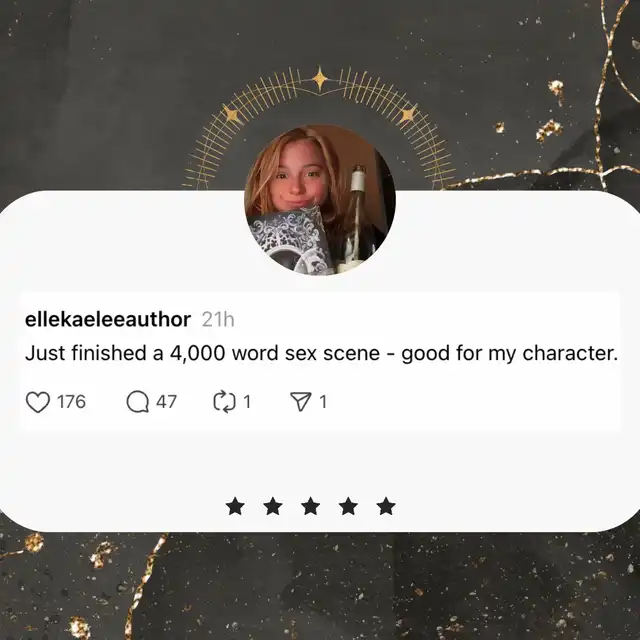Click the second rating star

273,506
